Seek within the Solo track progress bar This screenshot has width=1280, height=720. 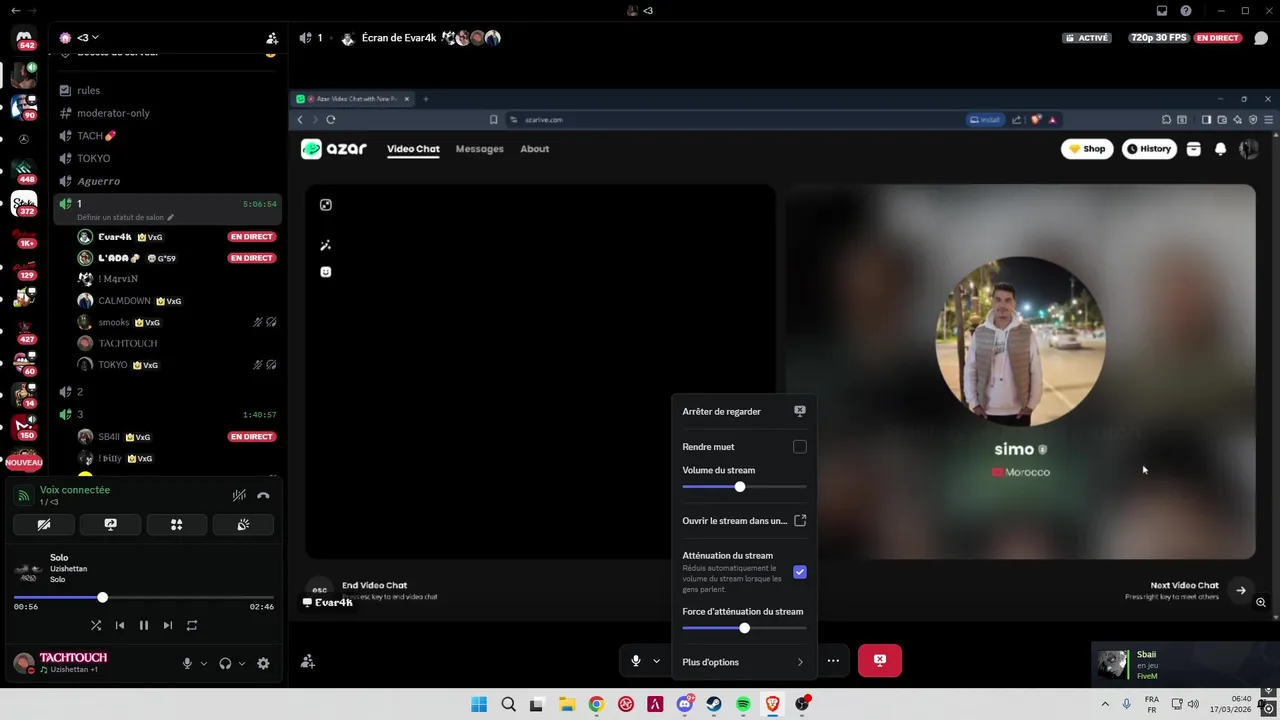pyautogui.click(x=144, y=597)
